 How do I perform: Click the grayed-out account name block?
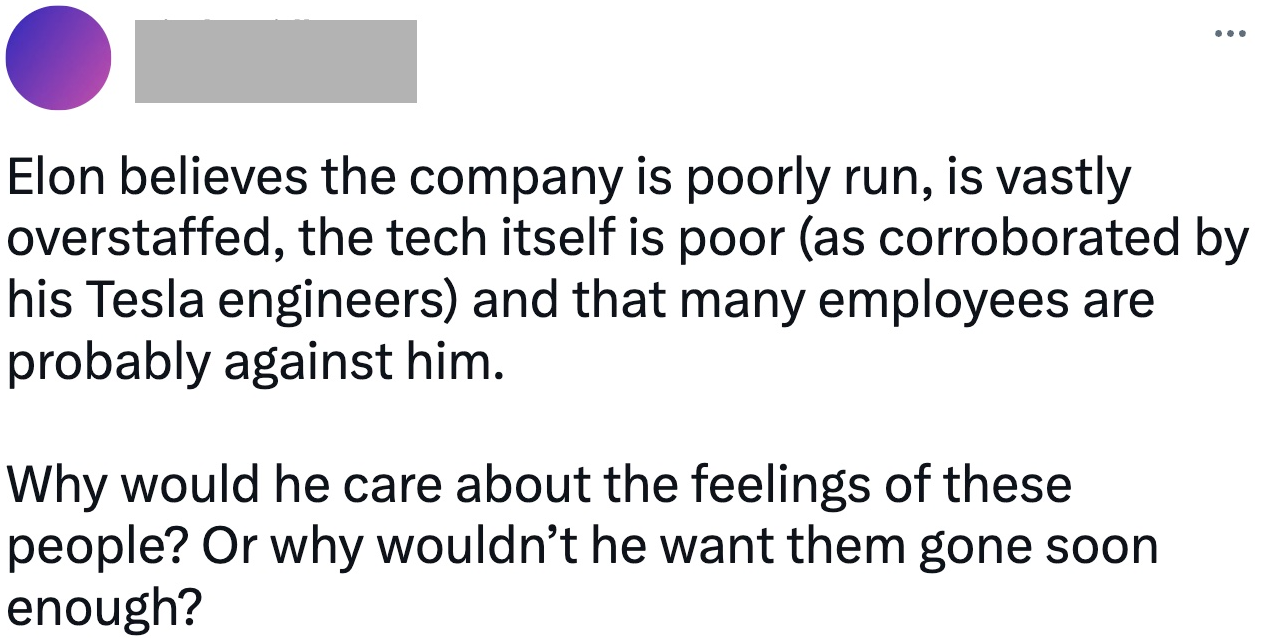[275, 62]
